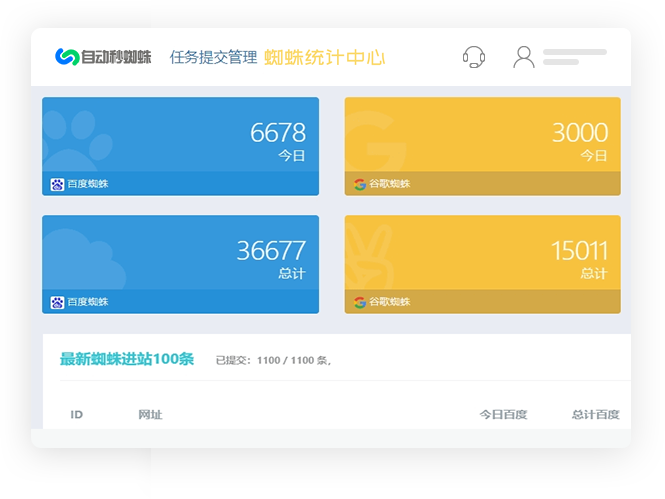Viewport: 665px width, 499px height.
Task: Click the number 6678
Action: coord(278,133)
